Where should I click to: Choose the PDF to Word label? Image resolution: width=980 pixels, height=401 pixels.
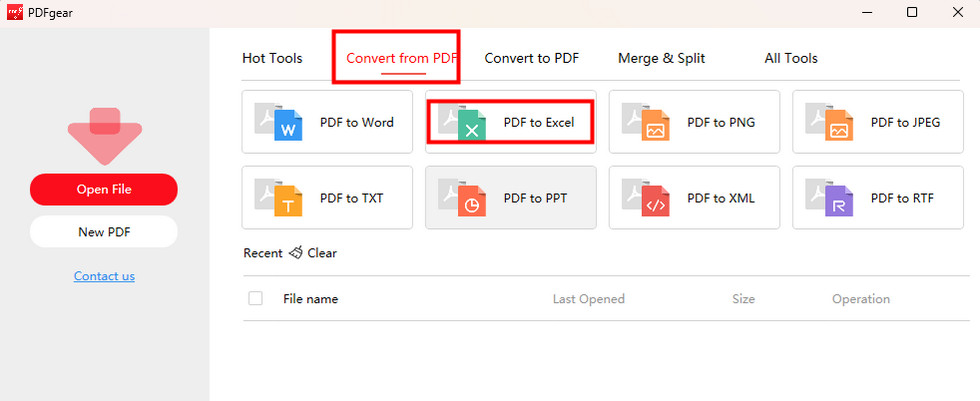[357, 122]
